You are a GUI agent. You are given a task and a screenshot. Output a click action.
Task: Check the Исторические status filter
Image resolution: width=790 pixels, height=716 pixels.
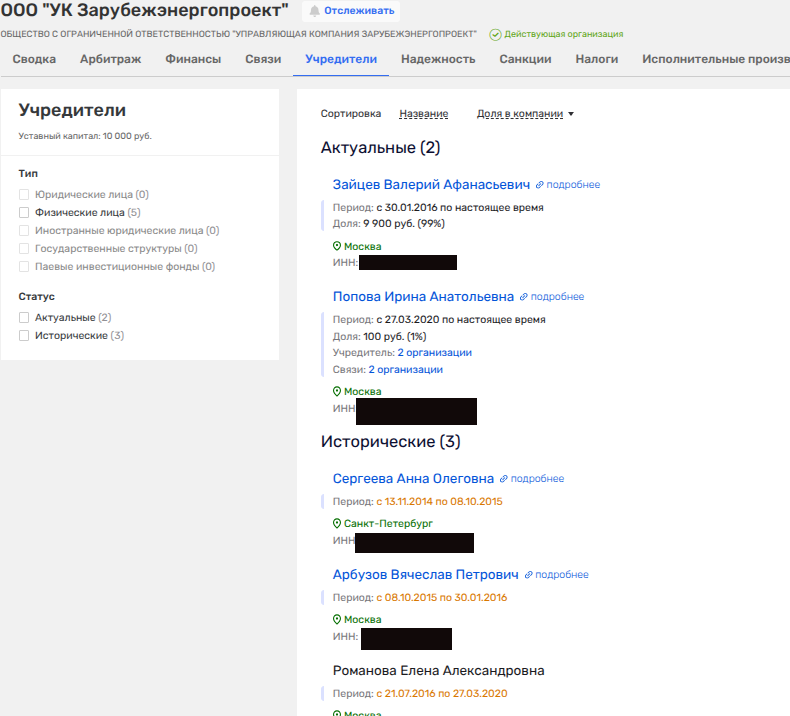24,336
